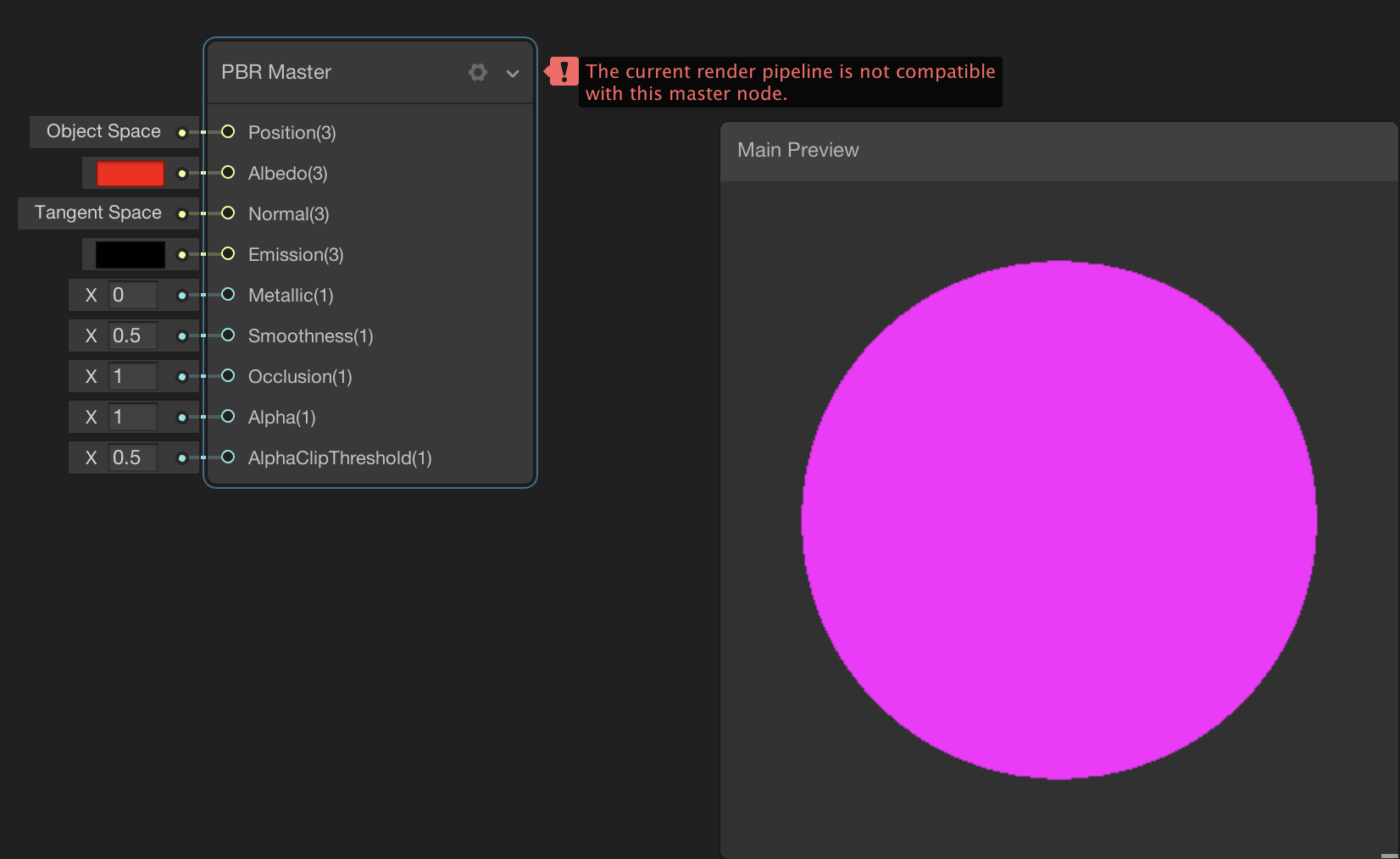Click the Alpha slot output dot

181,418
